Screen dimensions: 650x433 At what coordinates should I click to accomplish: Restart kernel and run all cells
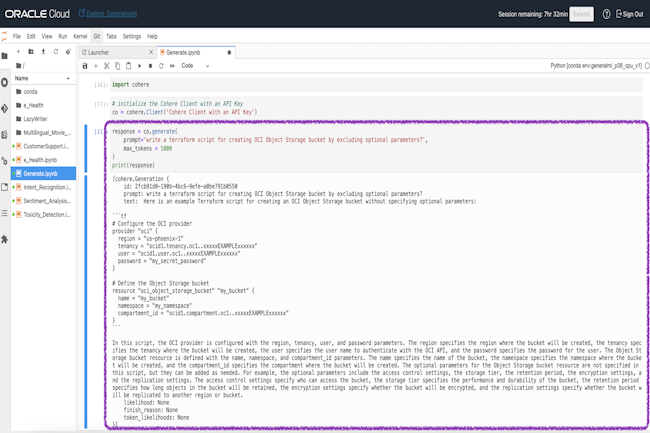tap(172, 66)
